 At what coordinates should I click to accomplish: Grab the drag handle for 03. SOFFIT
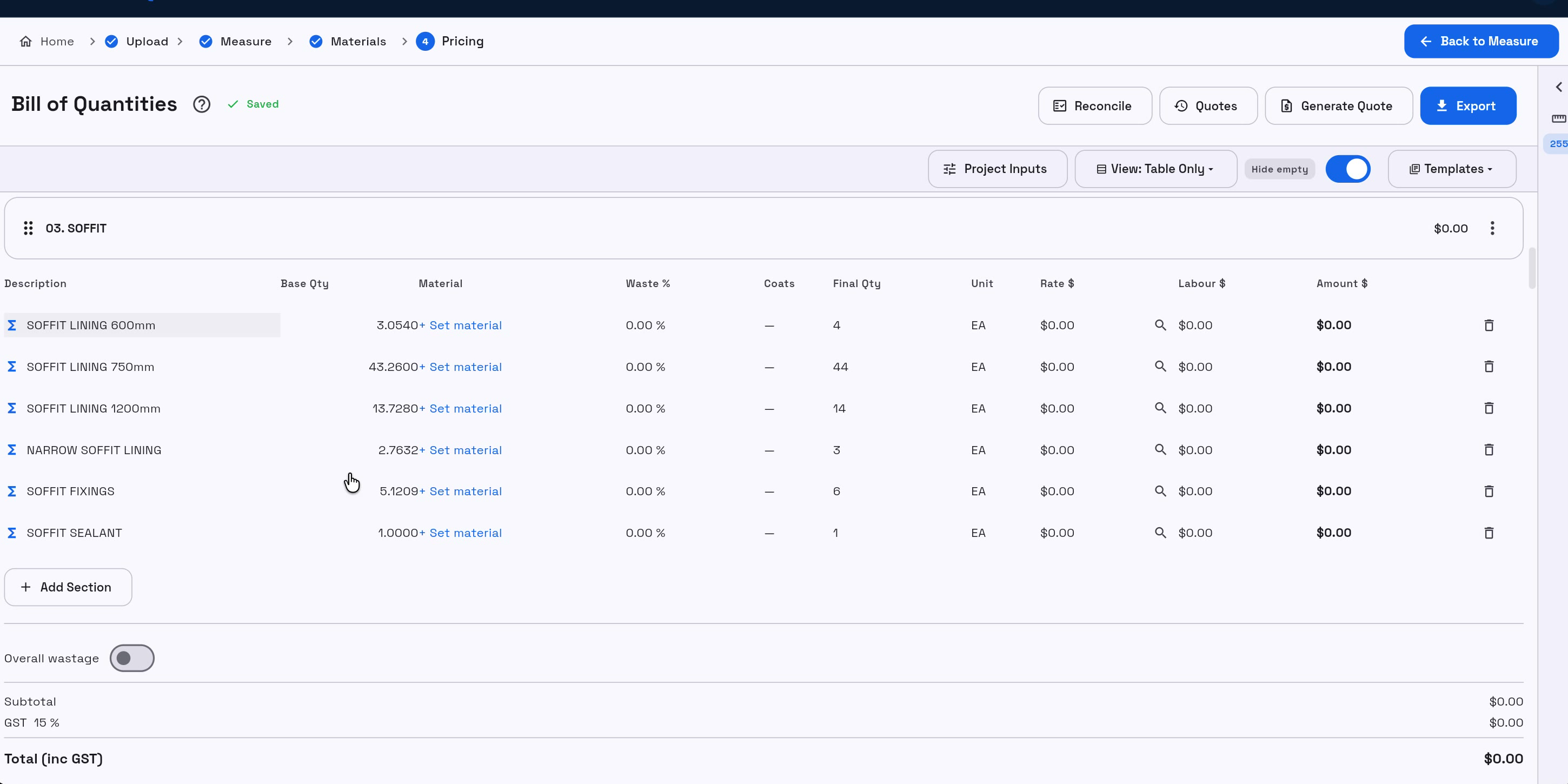(28, 228)
